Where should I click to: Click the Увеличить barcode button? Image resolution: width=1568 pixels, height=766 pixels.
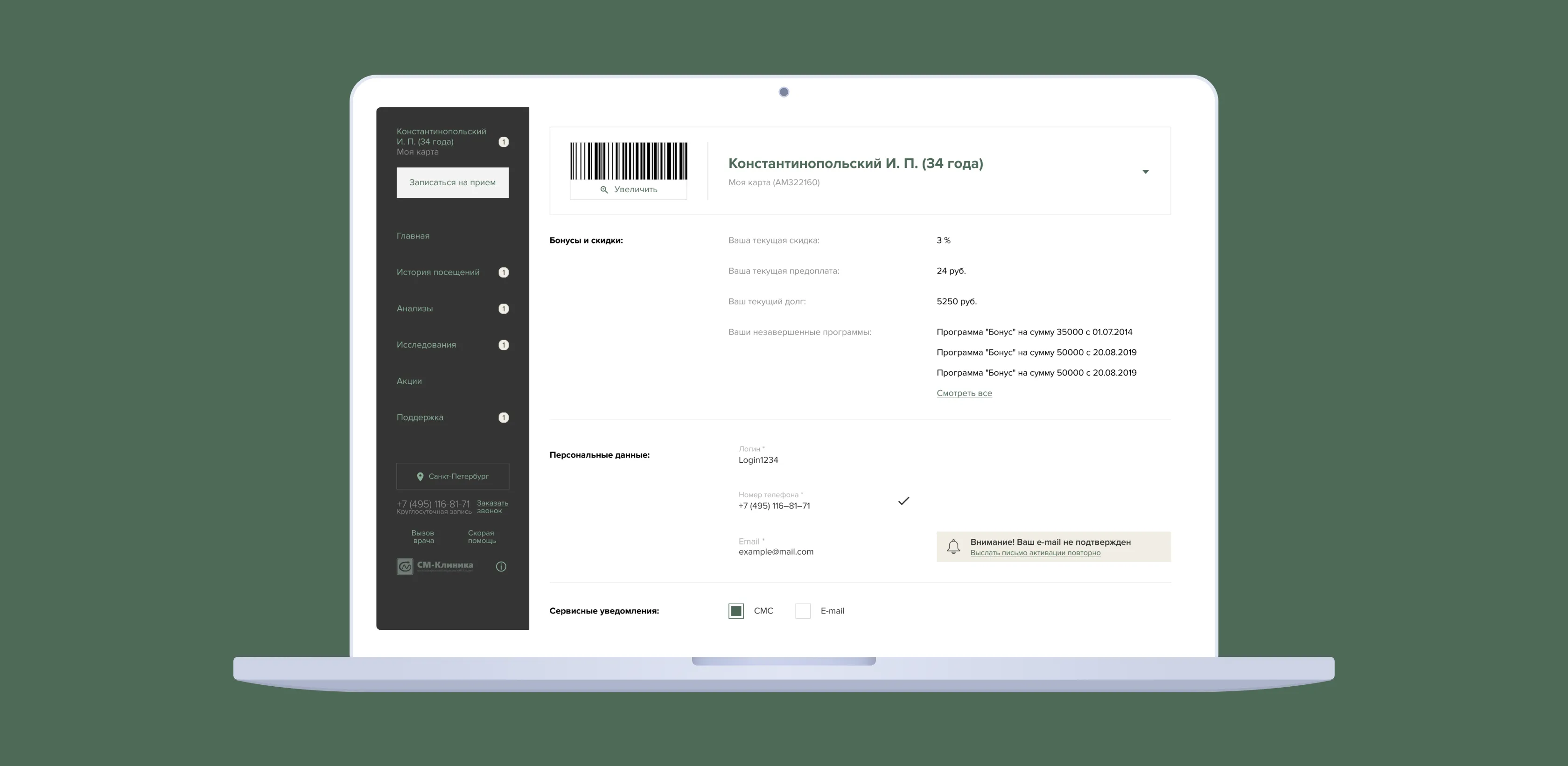pos(628,190)
